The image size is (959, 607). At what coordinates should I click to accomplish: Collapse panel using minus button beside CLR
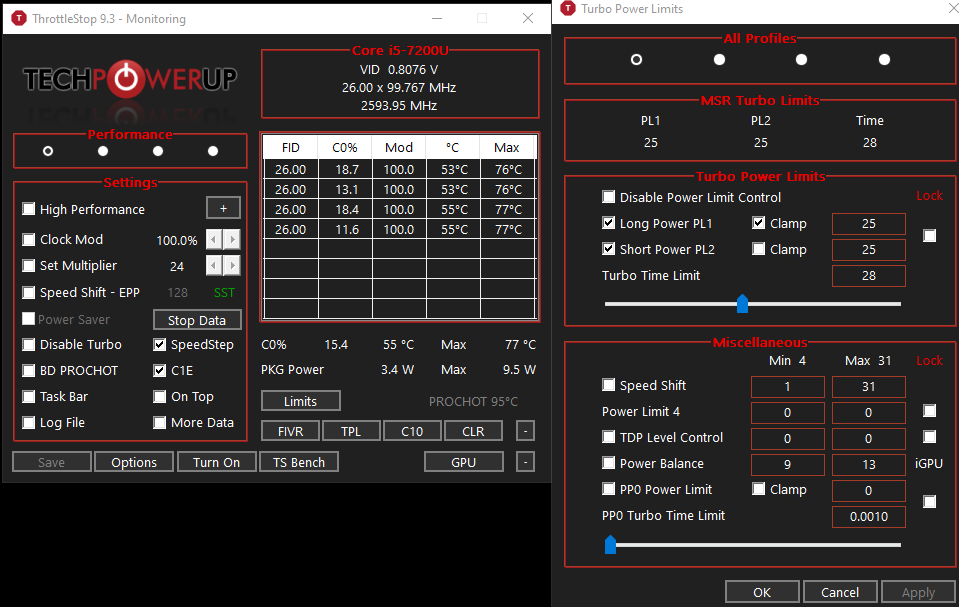[525, 431]
